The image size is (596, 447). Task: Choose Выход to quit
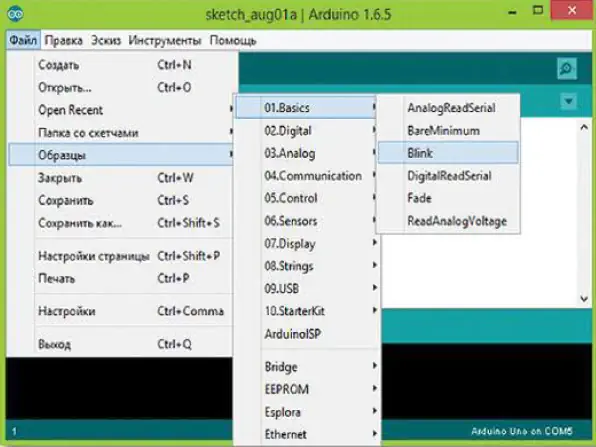tap(121, 344)
